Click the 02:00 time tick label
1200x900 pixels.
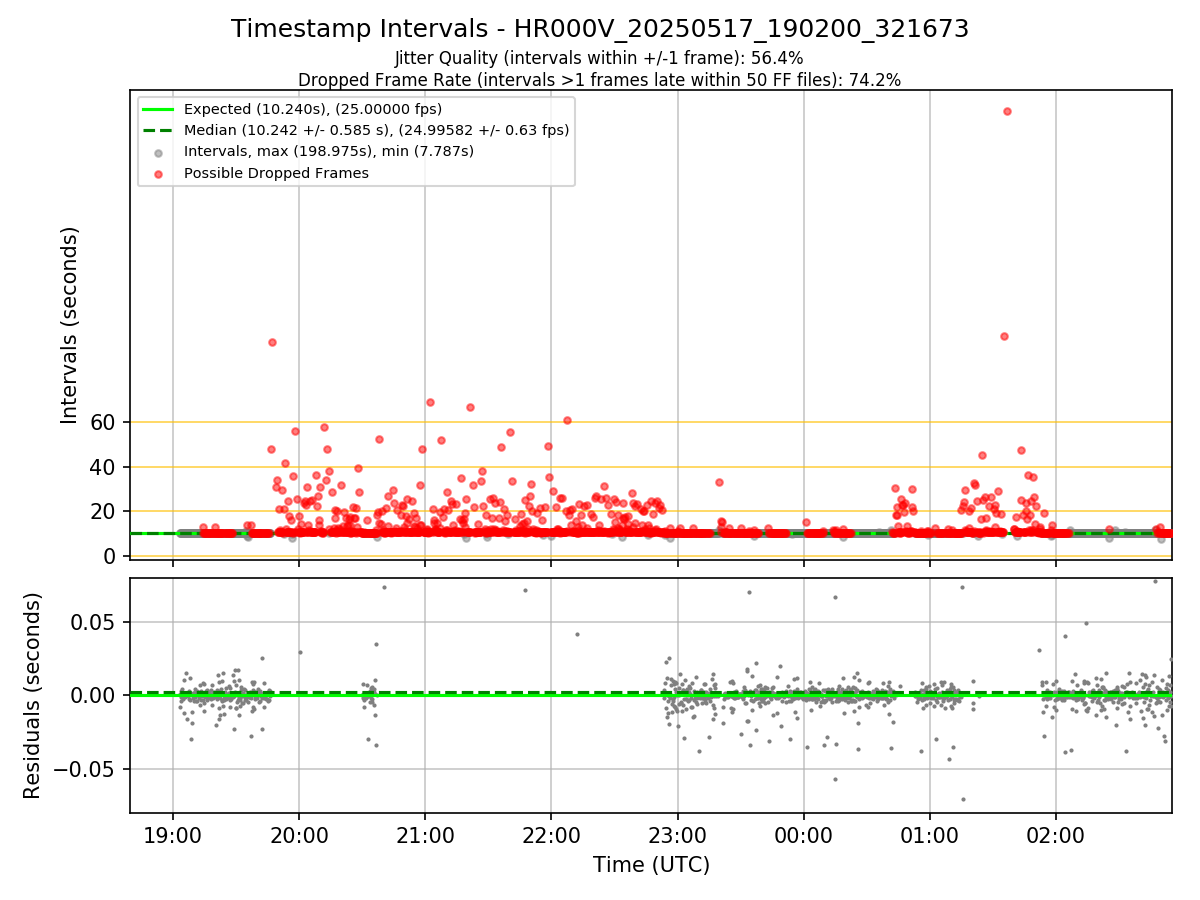[1056, 834]
